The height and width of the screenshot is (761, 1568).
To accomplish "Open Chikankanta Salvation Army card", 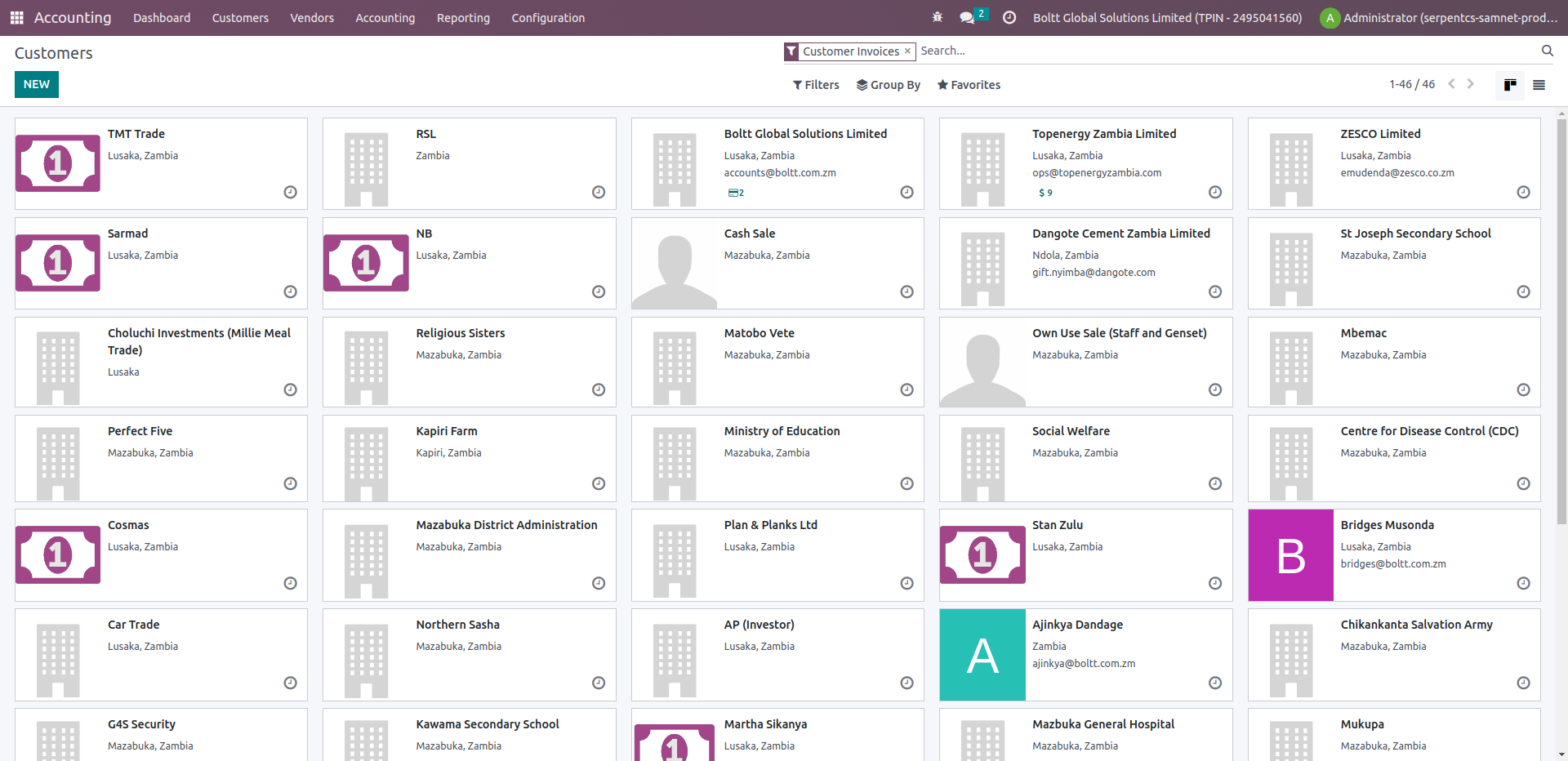I will (1394, 655).
